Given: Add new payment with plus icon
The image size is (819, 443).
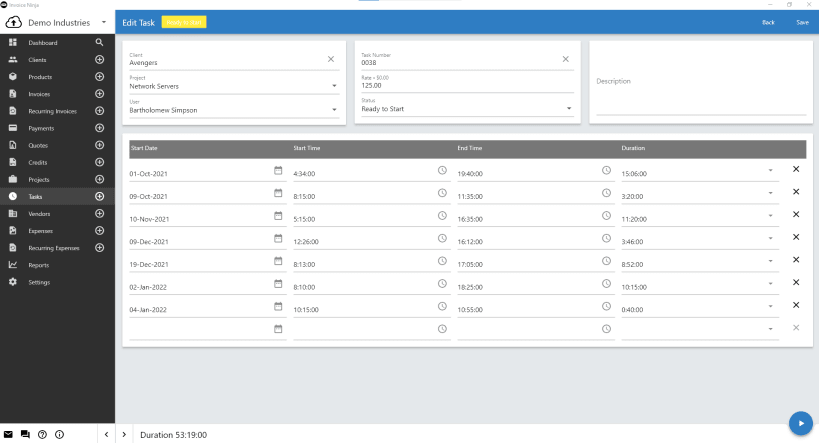Looking at the screenshot, I should 99,128.
